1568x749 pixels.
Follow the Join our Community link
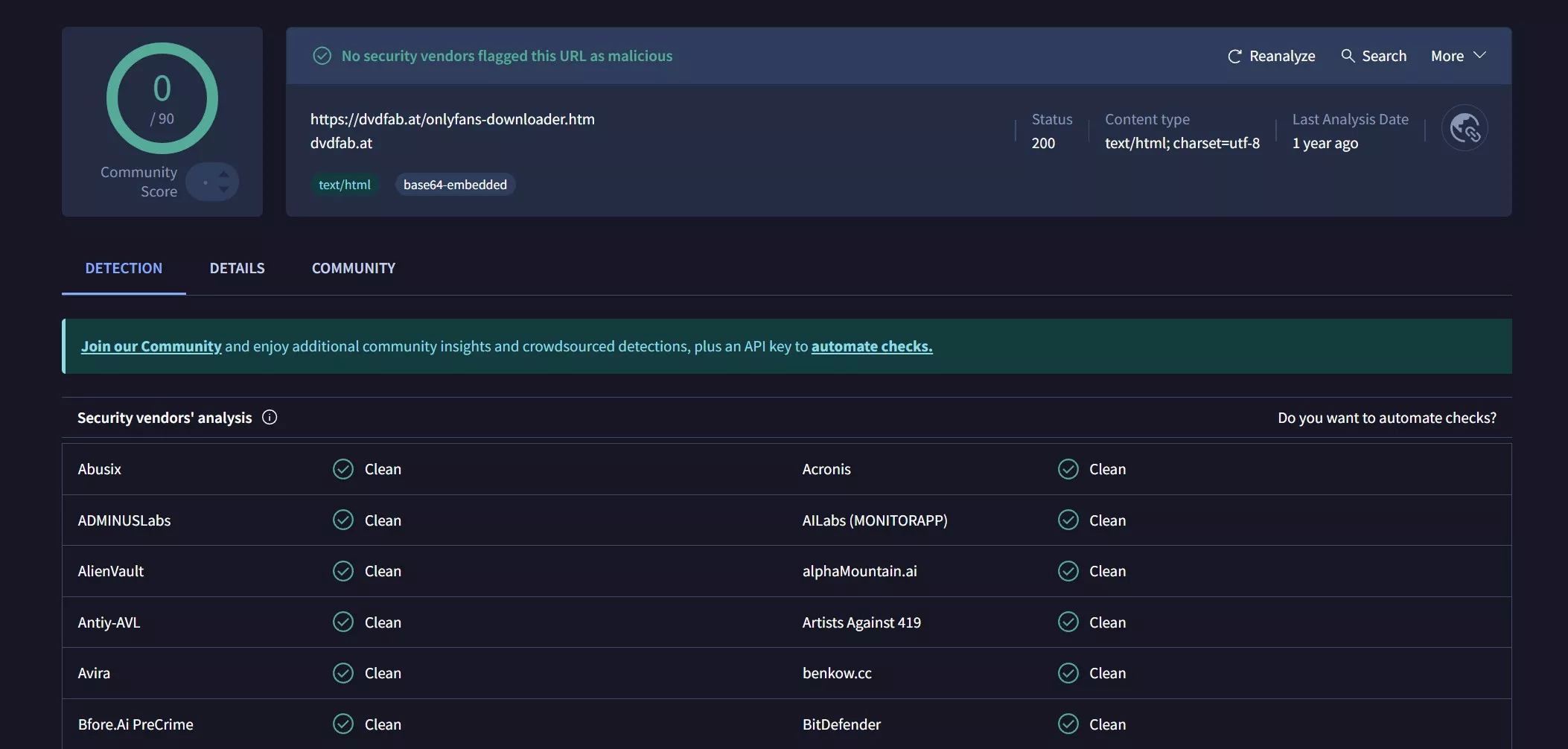coord(151,346)
